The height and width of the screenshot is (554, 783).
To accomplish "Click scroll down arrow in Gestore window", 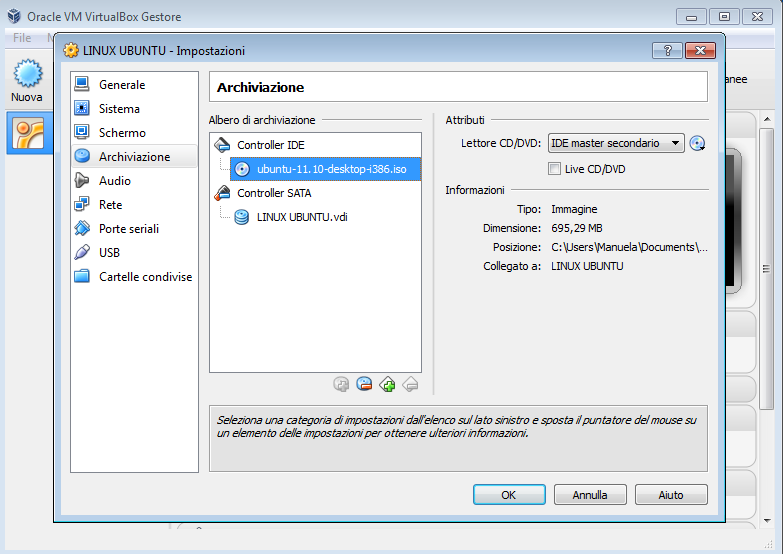I will [767, 521].
